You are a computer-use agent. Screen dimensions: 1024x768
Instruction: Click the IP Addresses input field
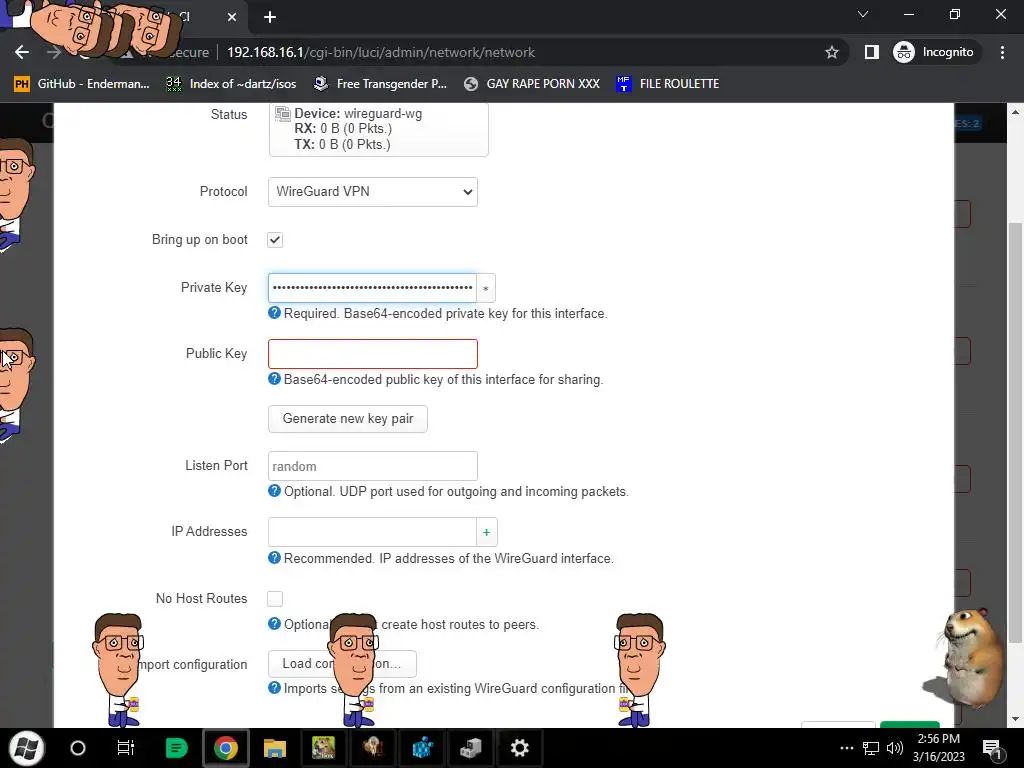(x=372, y=532)
